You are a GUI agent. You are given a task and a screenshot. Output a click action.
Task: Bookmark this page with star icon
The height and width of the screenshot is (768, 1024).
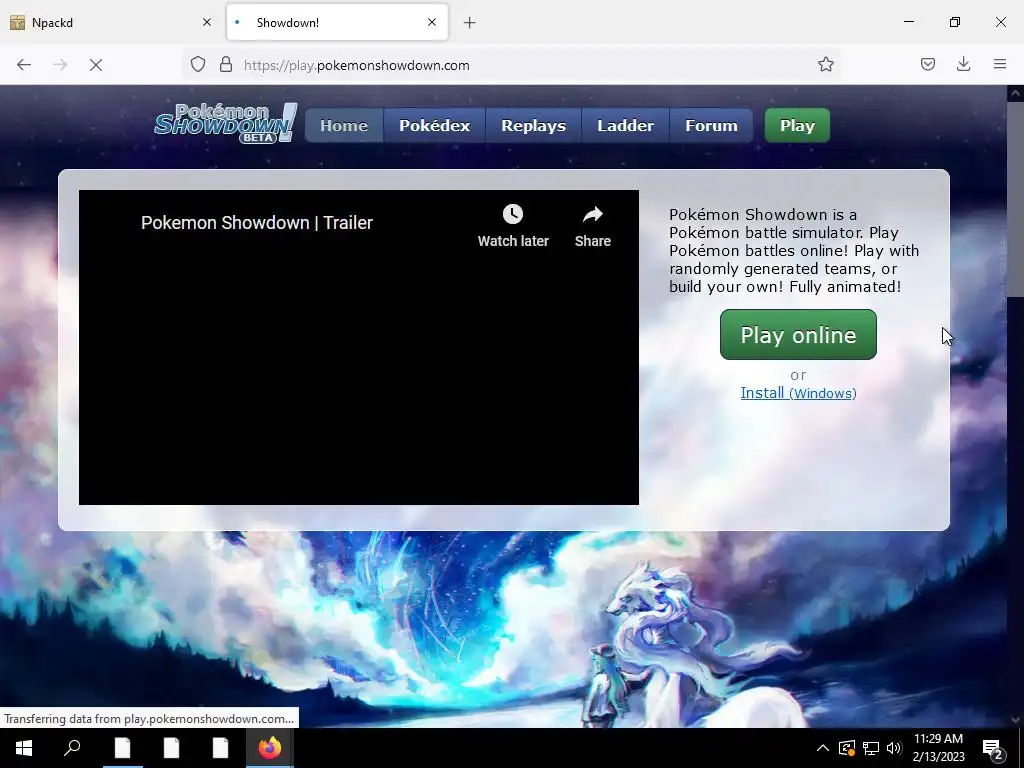coord(825,64)
